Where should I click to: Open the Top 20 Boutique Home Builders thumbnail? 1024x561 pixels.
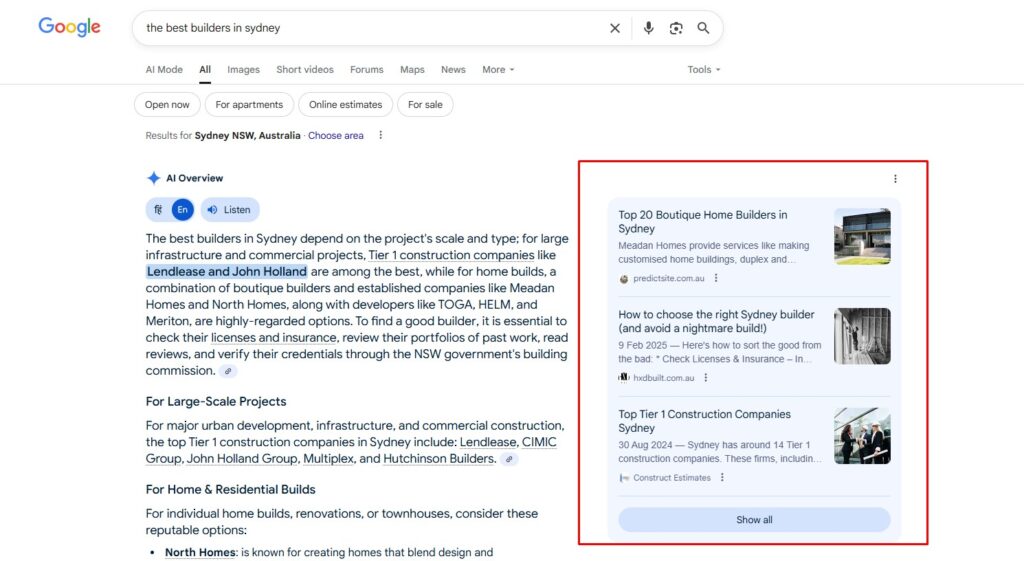click(862, 236)
